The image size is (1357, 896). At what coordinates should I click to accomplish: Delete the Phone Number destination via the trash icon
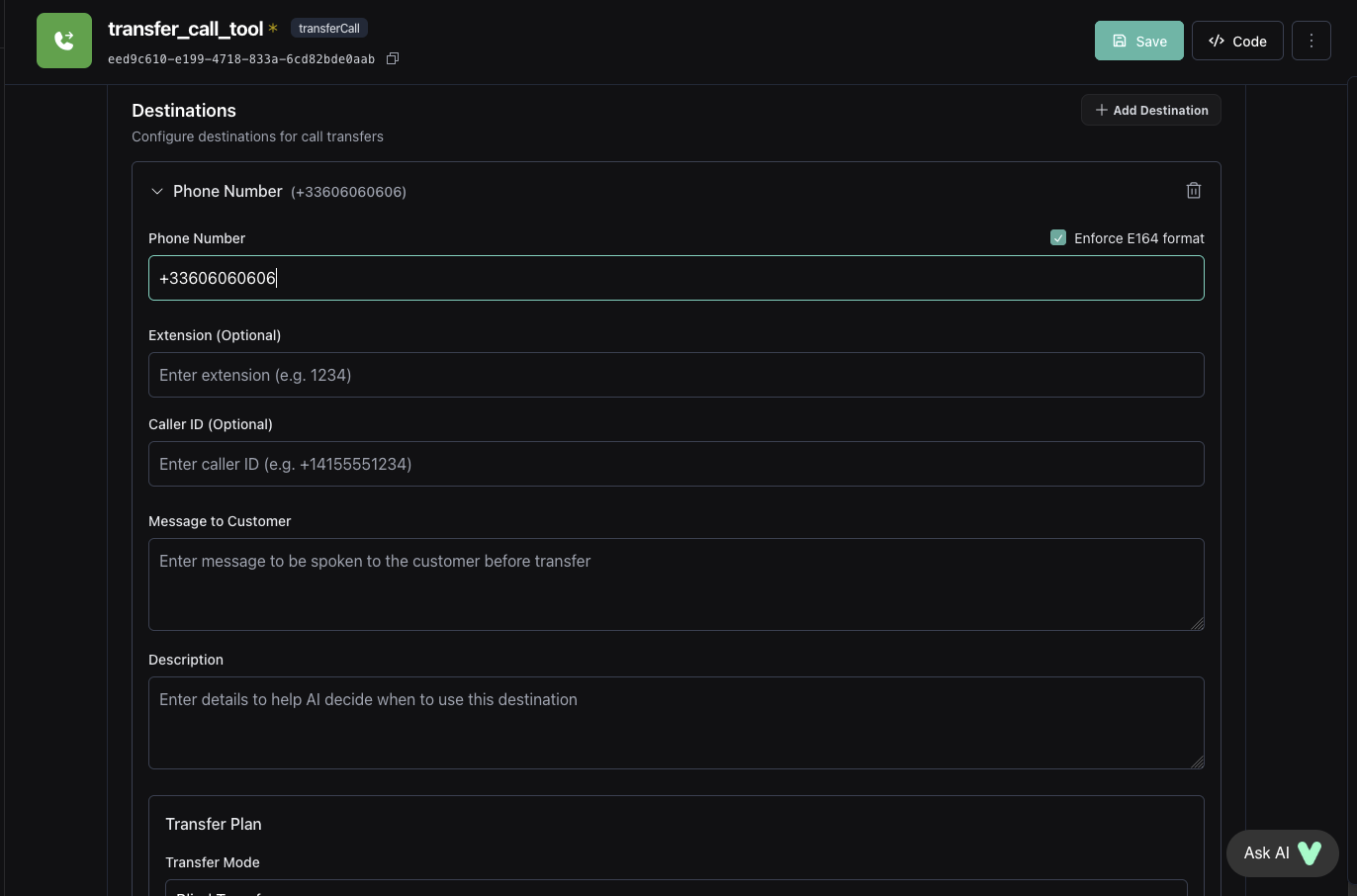[x=1194, y=191]
